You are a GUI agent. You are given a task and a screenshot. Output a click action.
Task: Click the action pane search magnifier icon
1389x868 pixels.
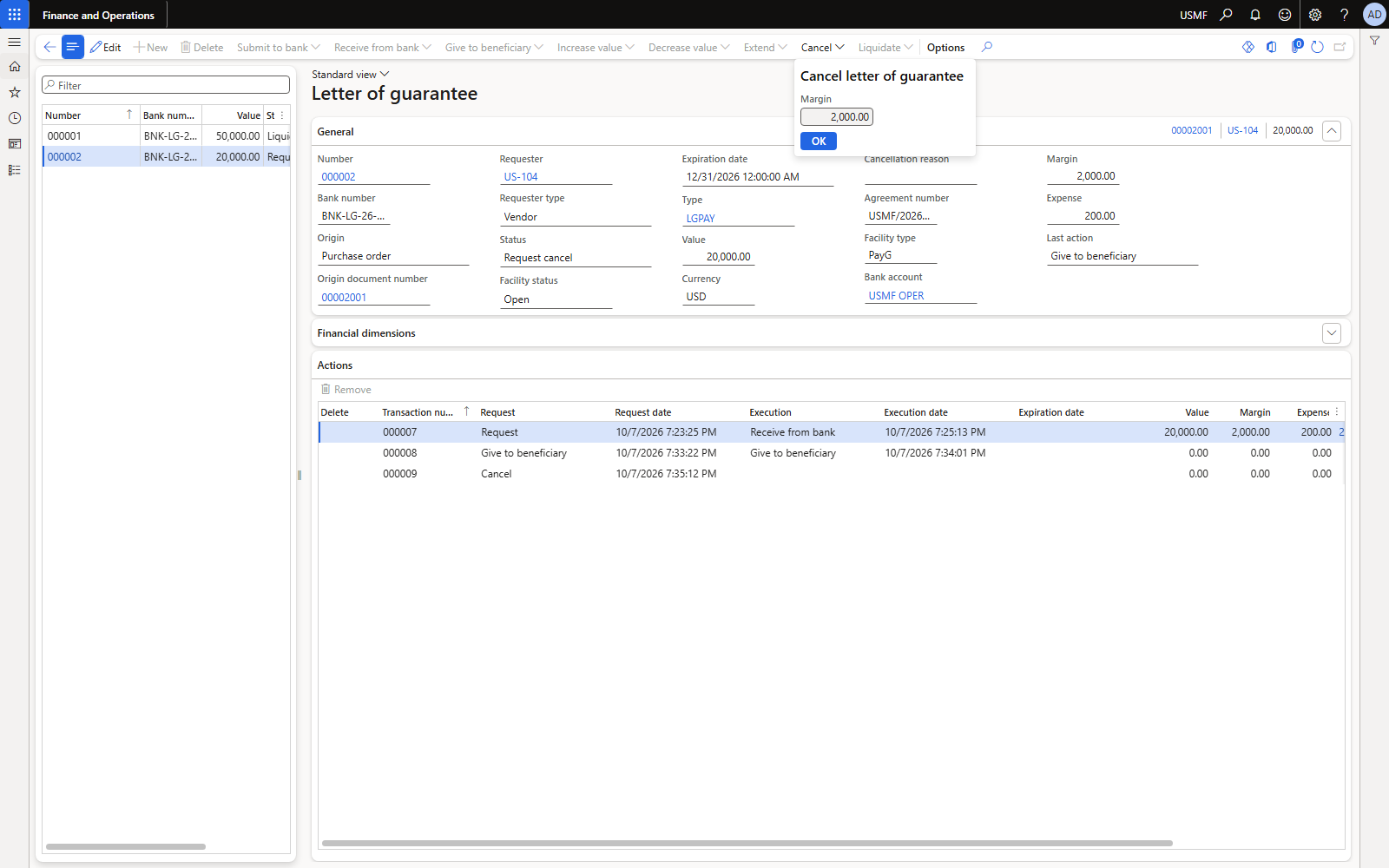(987, 47)
